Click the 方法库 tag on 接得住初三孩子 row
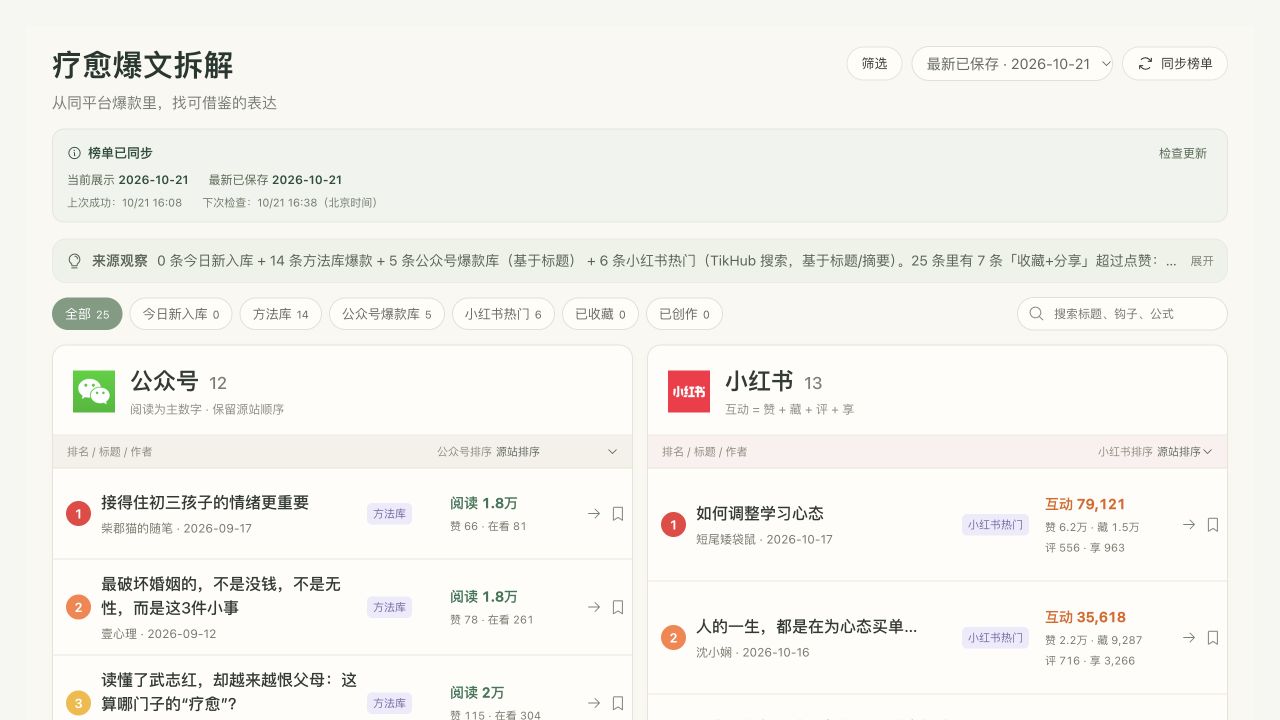The width and height of the screenshot is (1280, 720). (389, 513)
